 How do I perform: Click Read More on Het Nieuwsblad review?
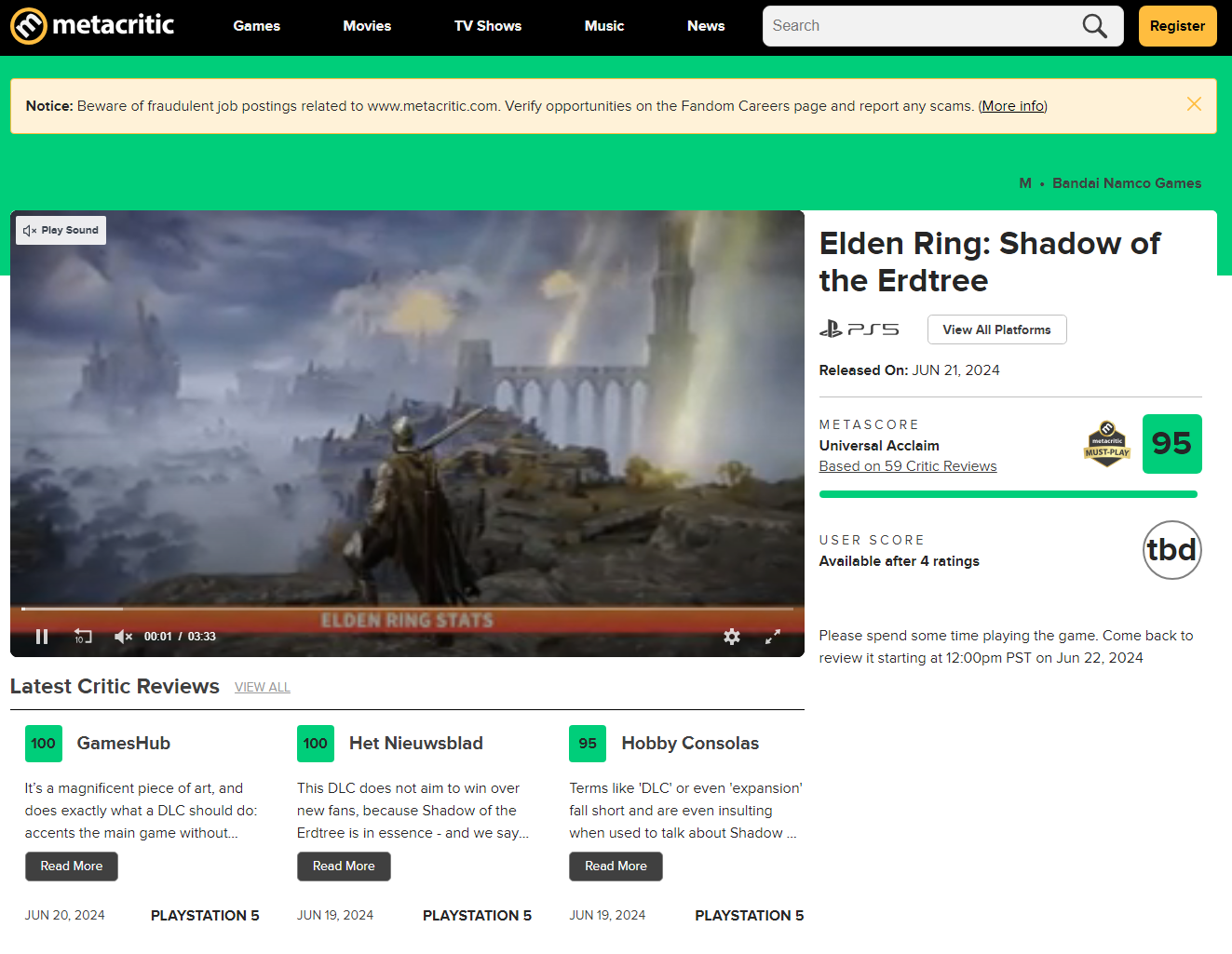(x=344, y=867)
